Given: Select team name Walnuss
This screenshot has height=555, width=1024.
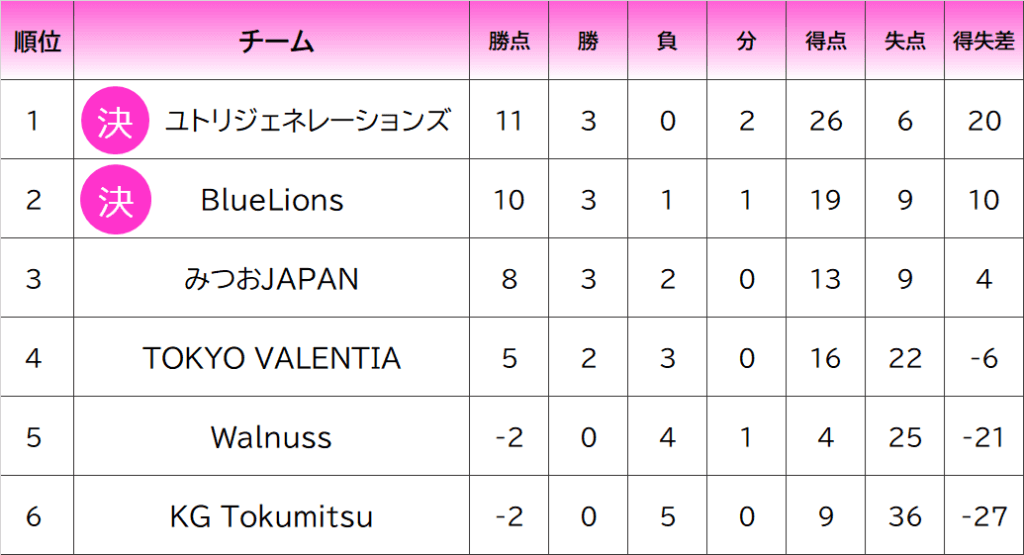Looking at the screenshot, I should [x=271, y=437].
